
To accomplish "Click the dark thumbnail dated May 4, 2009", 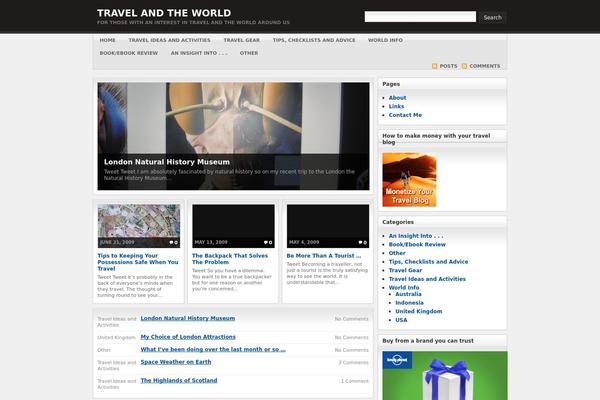I will coord(328,226).
